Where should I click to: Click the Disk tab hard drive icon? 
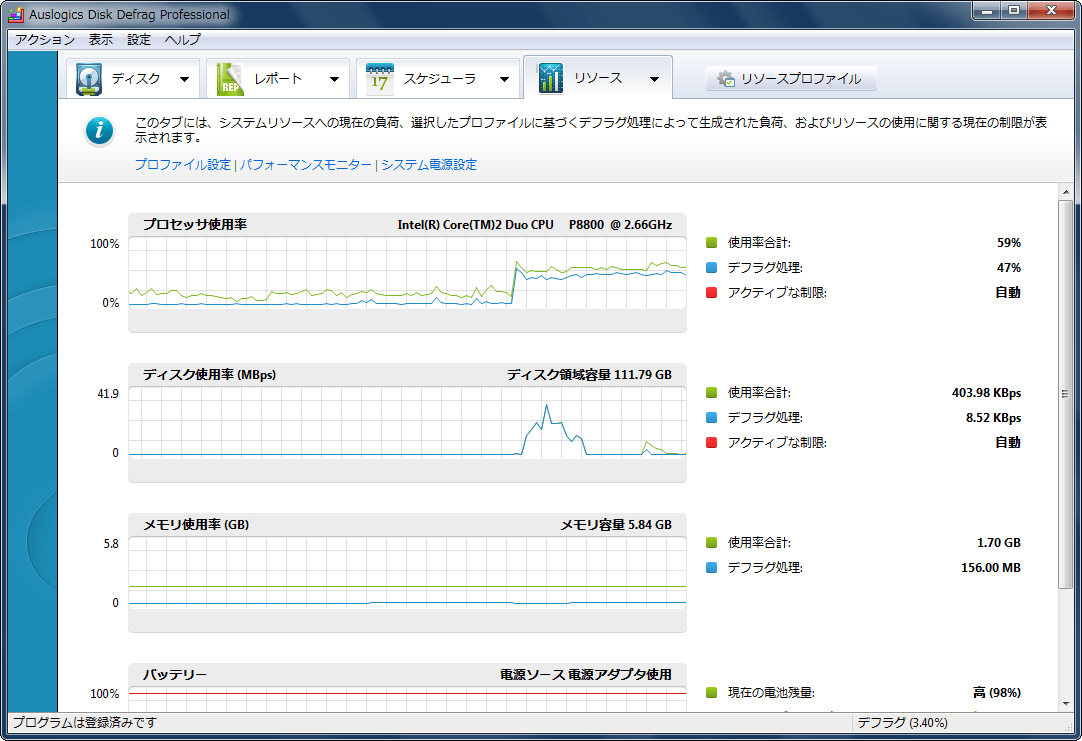(88, 79)
